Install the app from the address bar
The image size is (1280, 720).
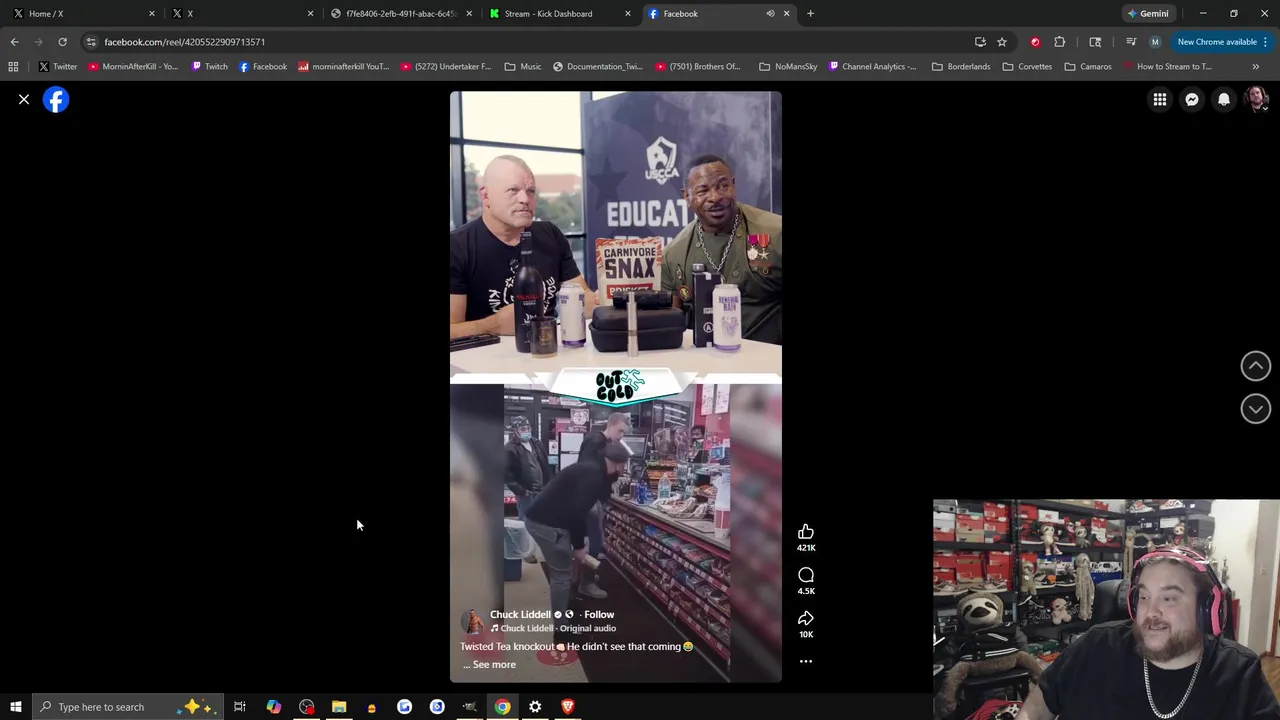[980, 42]
